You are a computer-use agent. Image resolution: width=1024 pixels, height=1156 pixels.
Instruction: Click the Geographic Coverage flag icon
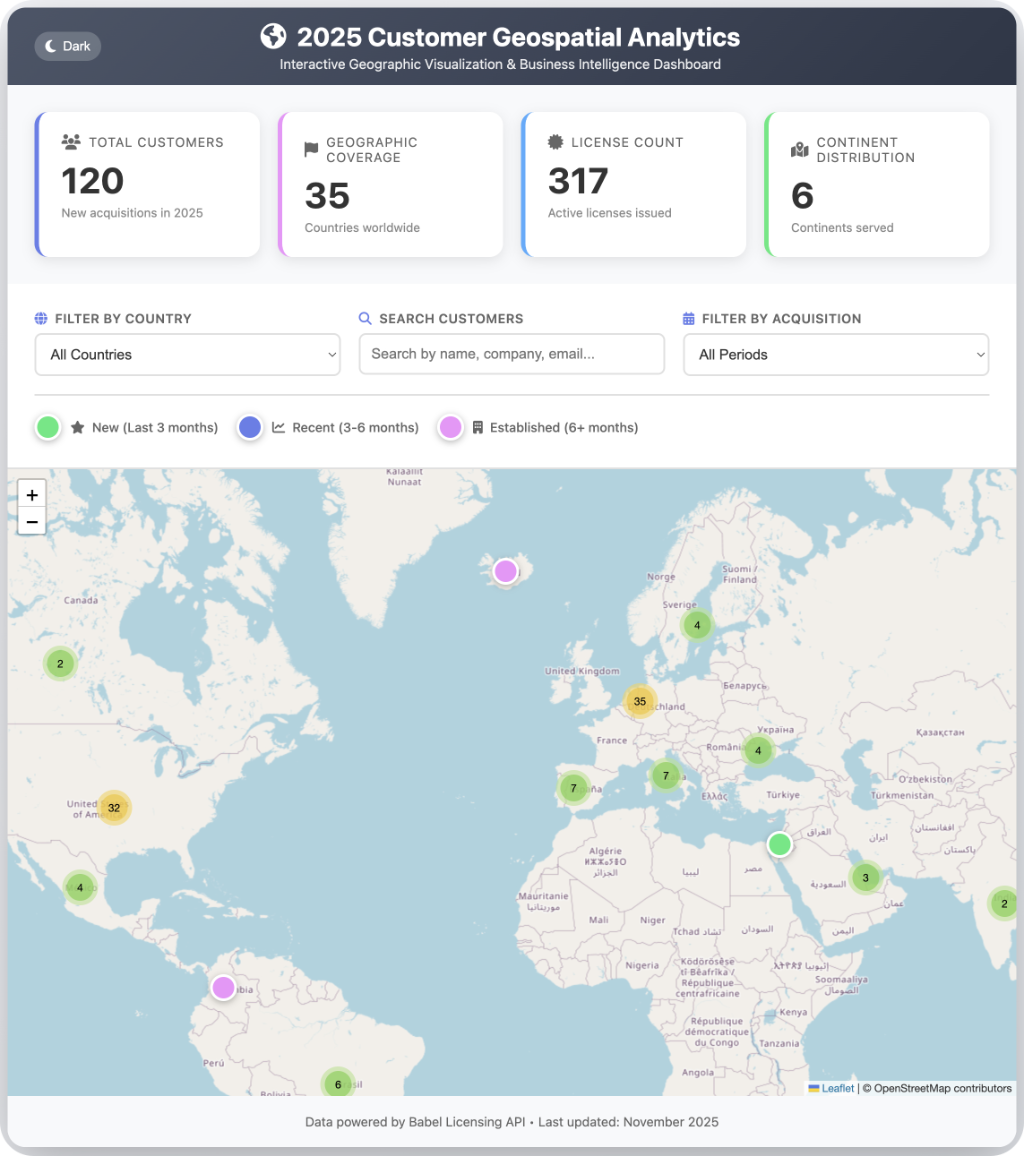pos(311,150)
